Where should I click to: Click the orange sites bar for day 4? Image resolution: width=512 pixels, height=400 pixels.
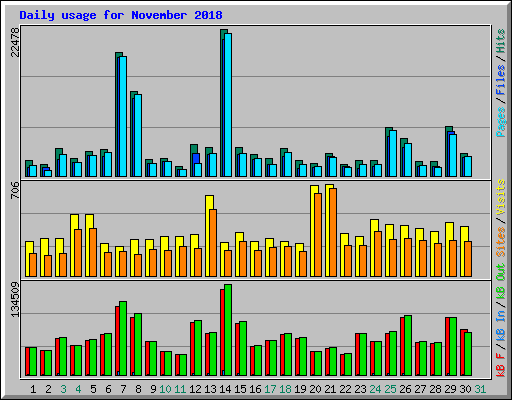[x=78, y=253]
